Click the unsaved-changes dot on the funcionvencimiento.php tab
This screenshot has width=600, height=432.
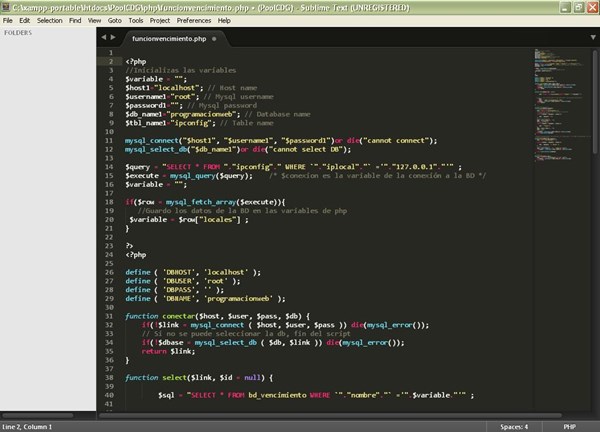(x=214, y=39)
